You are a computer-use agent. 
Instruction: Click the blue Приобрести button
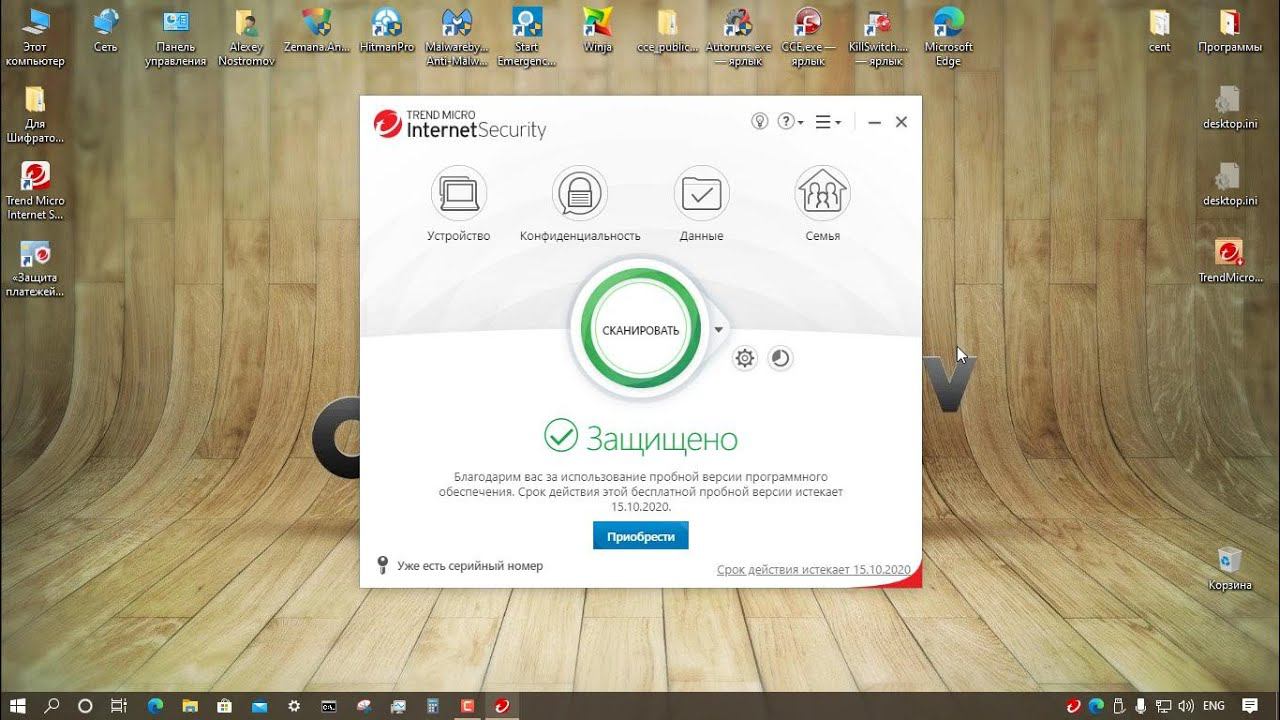point(640,536)
